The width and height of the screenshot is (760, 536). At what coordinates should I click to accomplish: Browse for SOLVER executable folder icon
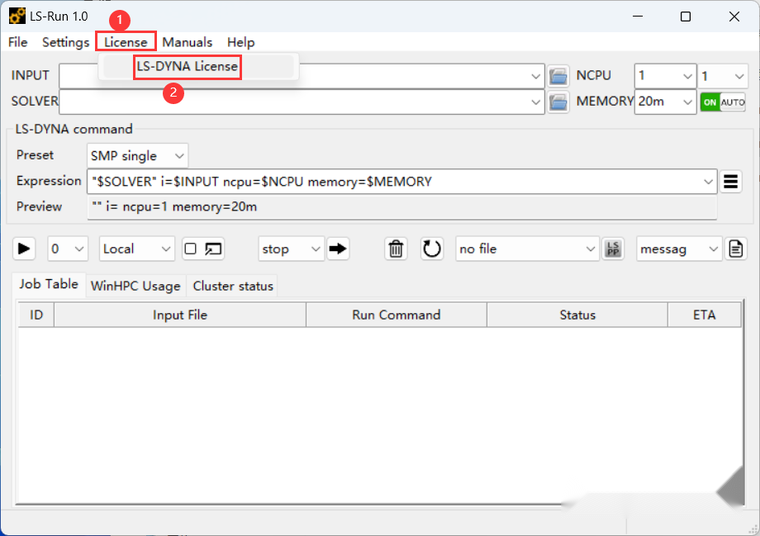point(558,102)
